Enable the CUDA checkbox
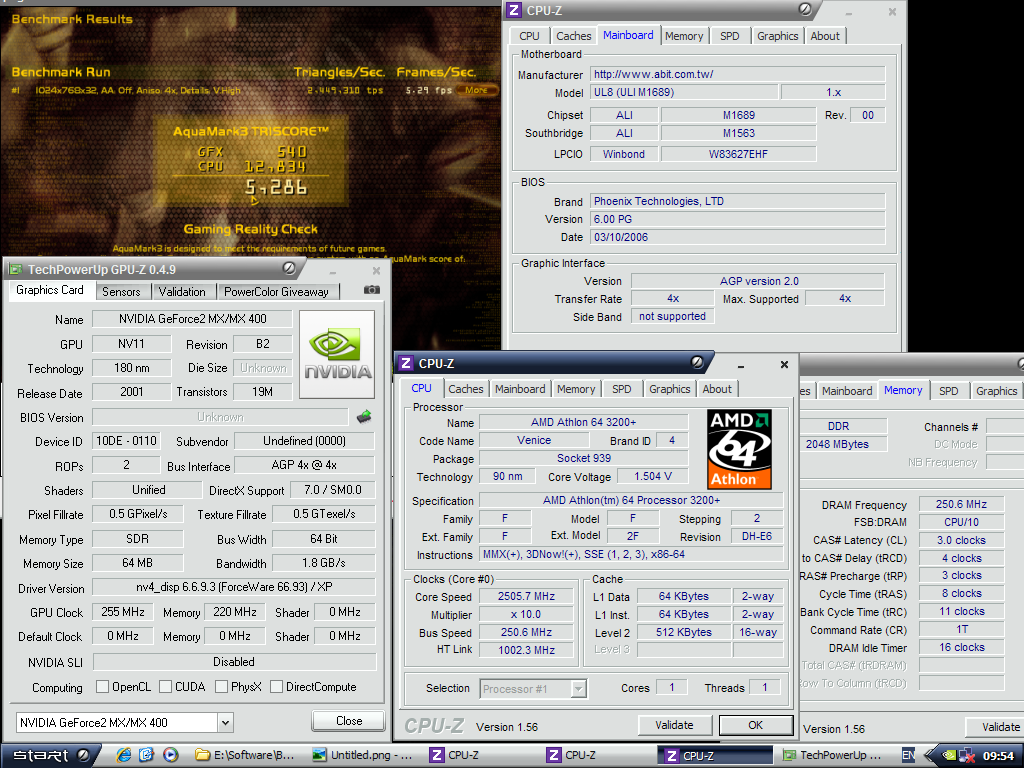This screenshot has height=768, width=1024. pyautogui.click(x=165, y=687)
